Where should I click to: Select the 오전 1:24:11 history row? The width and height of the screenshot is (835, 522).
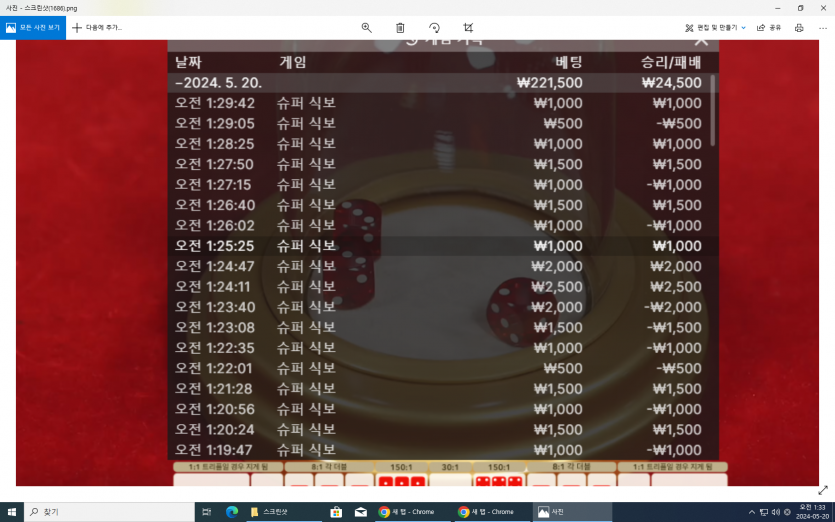pos(443,287)
